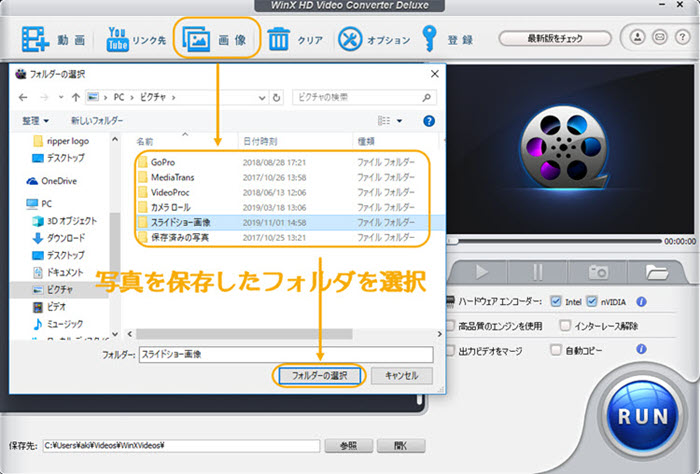The width and height of the screenshot is (700, 474).
Task: Click the preview Play button
Action: [x=481, y=271]
